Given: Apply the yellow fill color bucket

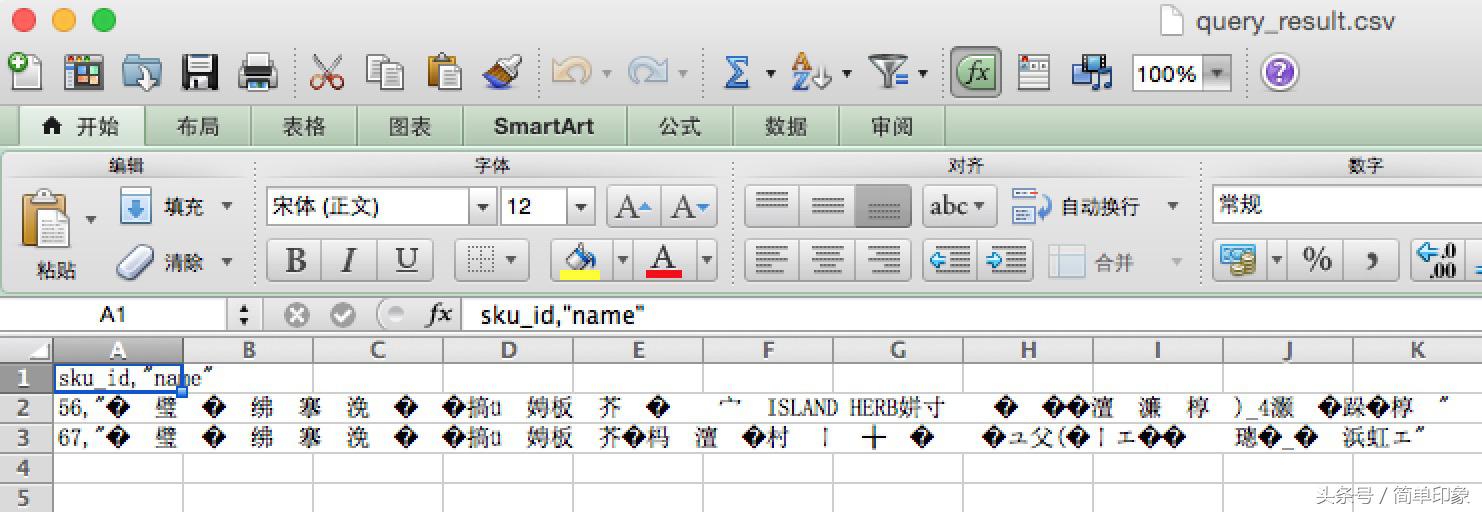Looking at the screenshot, I should pos(581,261).
